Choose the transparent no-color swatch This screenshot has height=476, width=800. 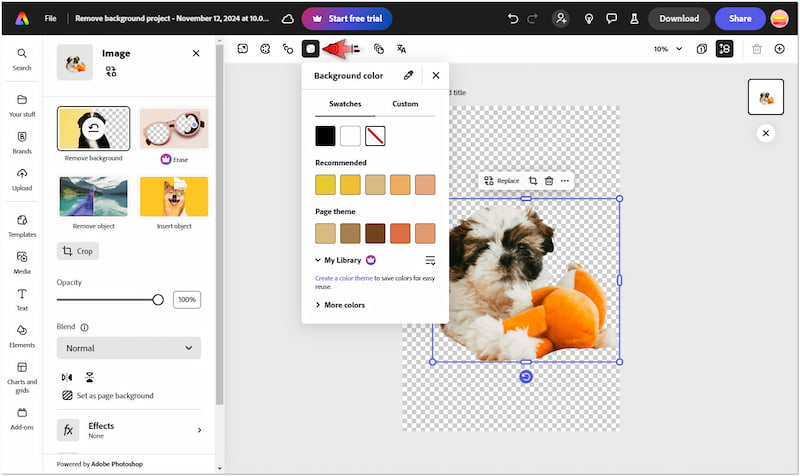pos(375,136)
